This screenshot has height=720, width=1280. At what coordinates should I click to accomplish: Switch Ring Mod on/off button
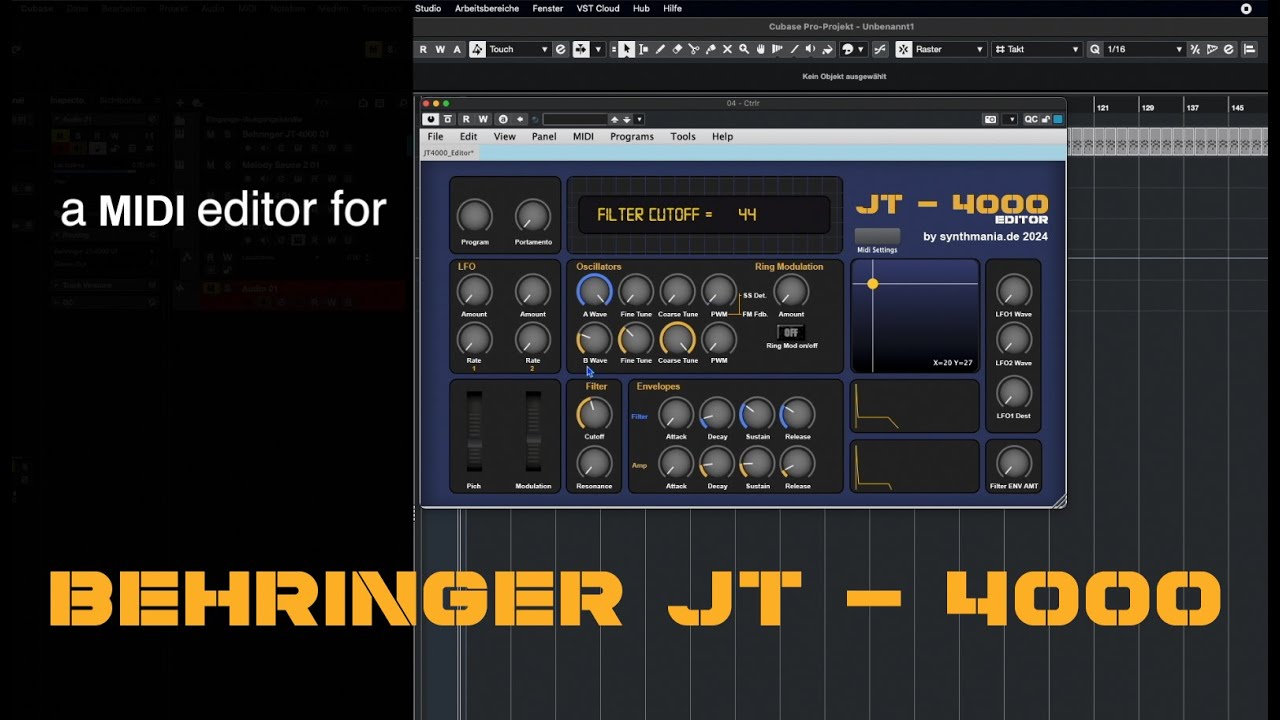pos(791,333)
